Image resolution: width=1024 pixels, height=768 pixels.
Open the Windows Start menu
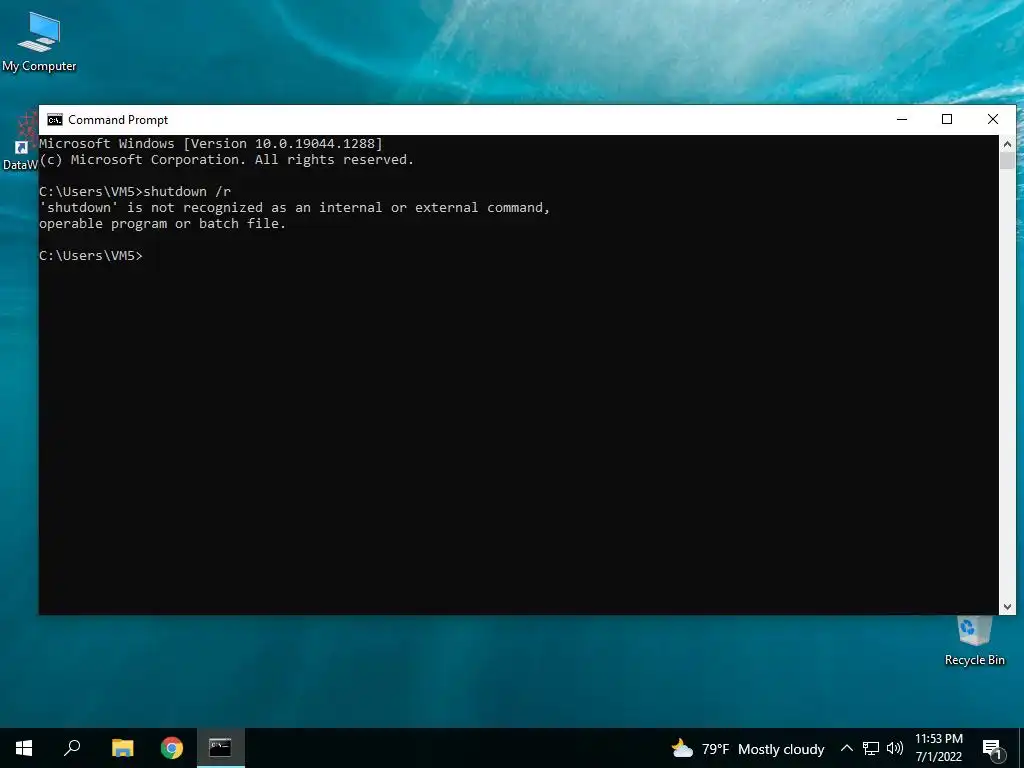(24, 748)
